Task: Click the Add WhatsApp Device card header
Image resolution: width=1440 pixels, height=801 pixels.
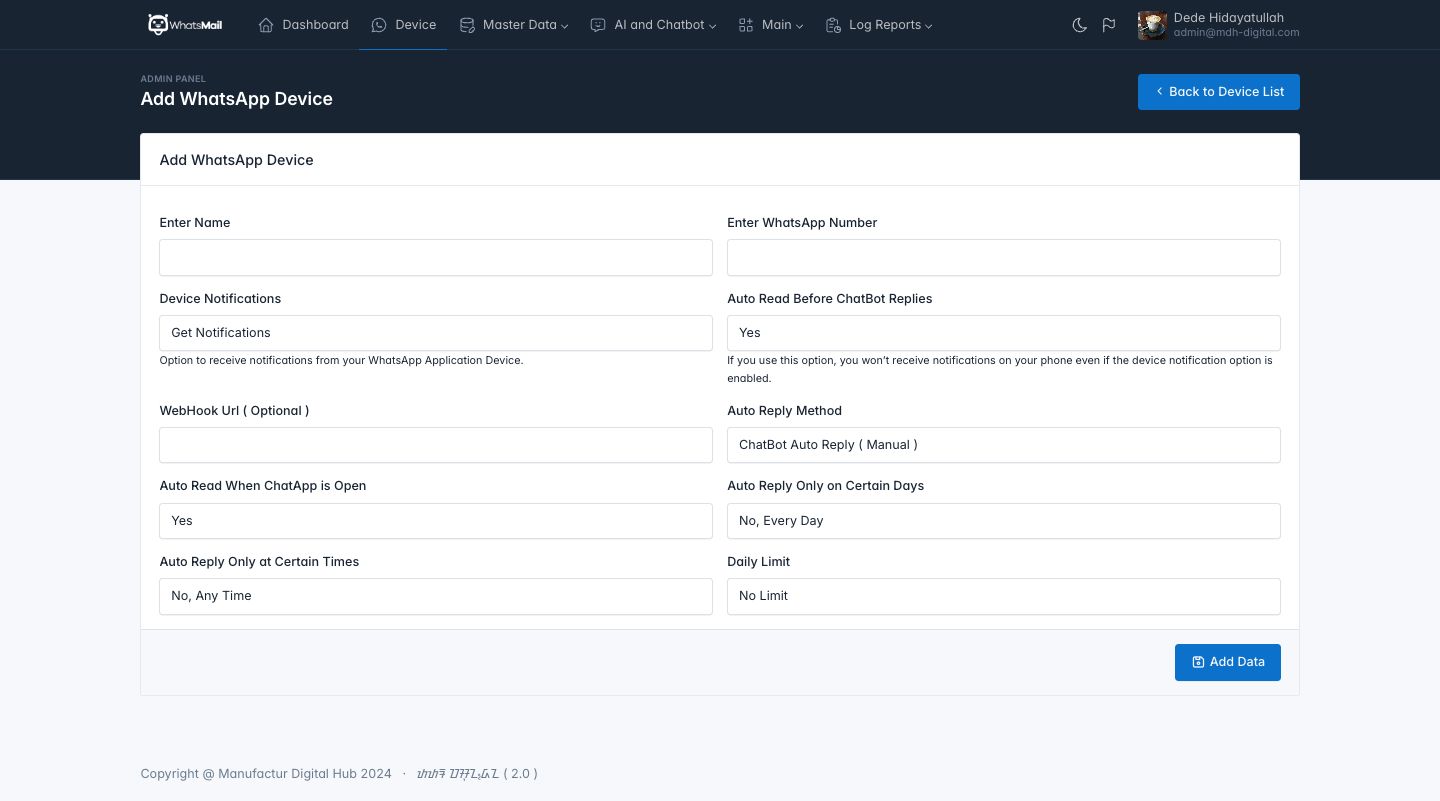Action: (x=237, y=160)
